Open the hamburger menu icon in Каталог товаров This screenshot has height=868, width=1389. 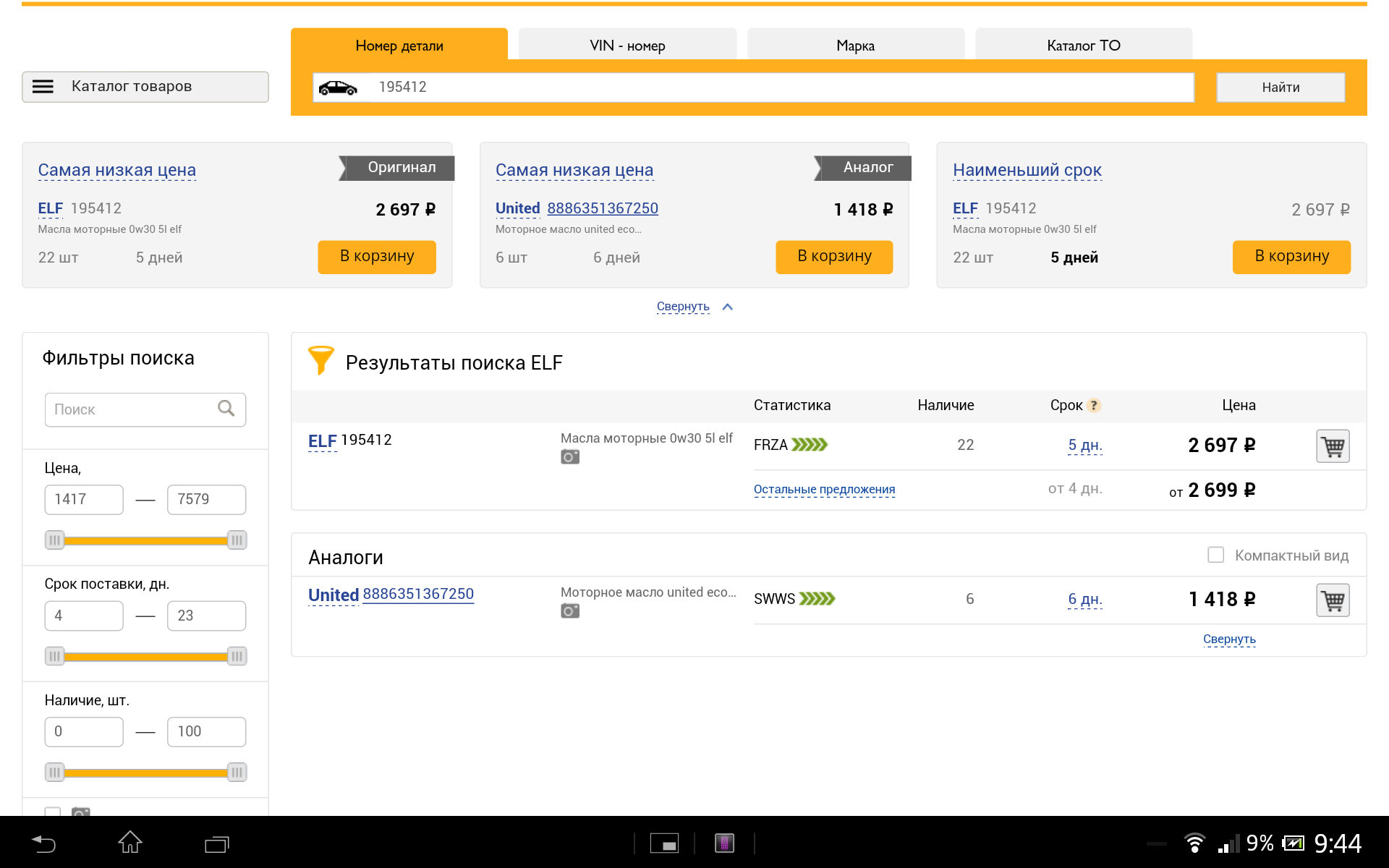click(43, 87)
